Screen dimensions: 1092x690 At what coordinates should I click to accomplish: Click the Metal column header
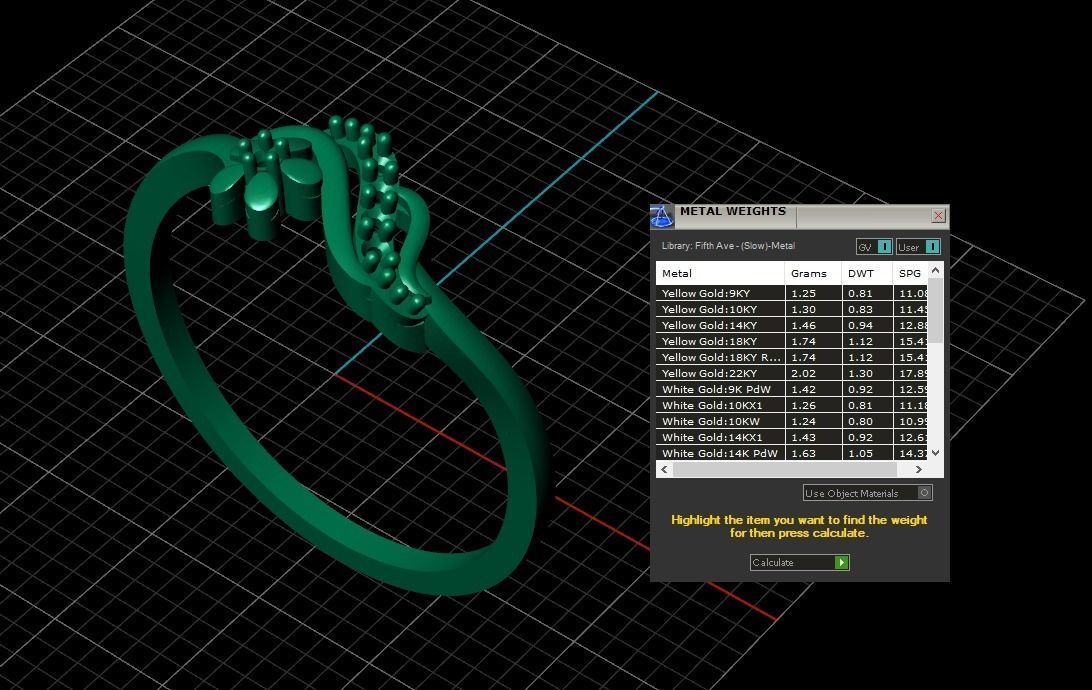720,274
